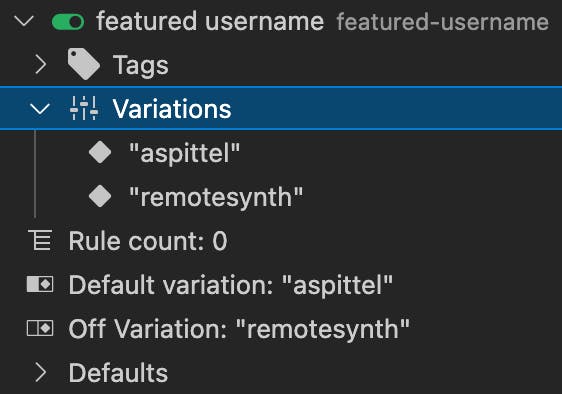Click the diamond icon beside remotesynth variation
562x394 pixels.
tap(100, 196)
